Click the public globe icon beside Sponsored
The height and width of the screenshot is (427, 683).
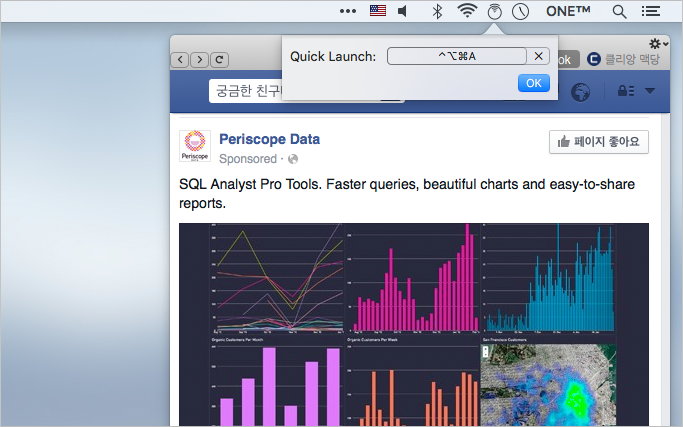pos(293,159)
